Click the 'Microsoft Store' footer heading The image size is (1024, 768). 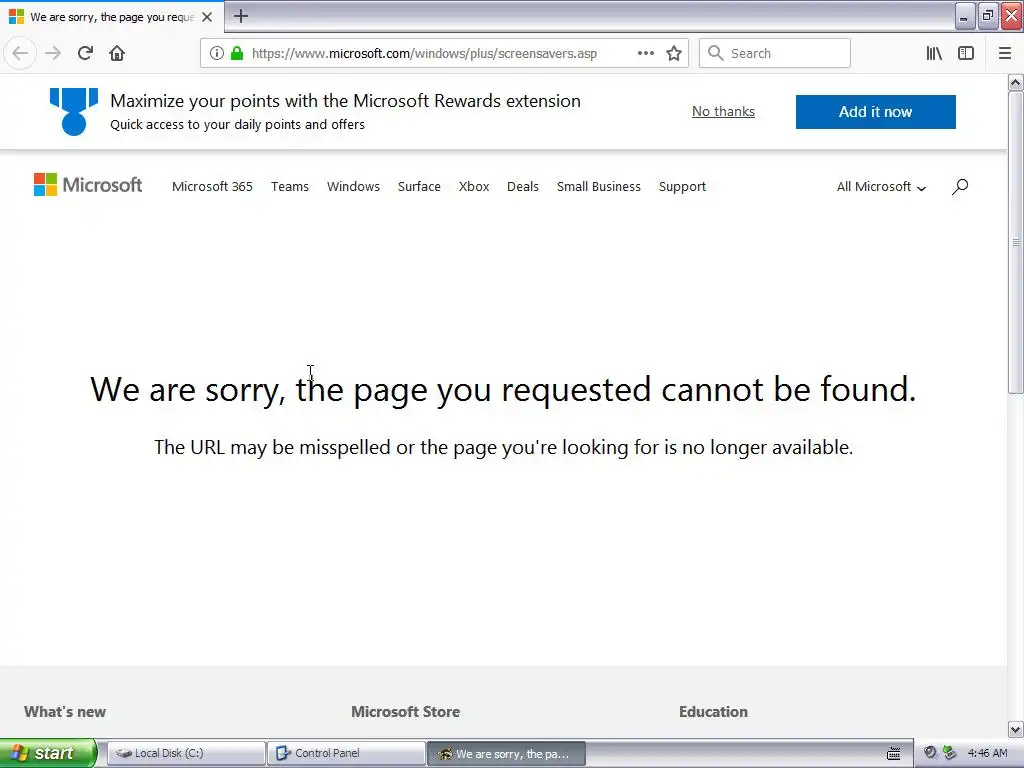click(x=406, y=712)
